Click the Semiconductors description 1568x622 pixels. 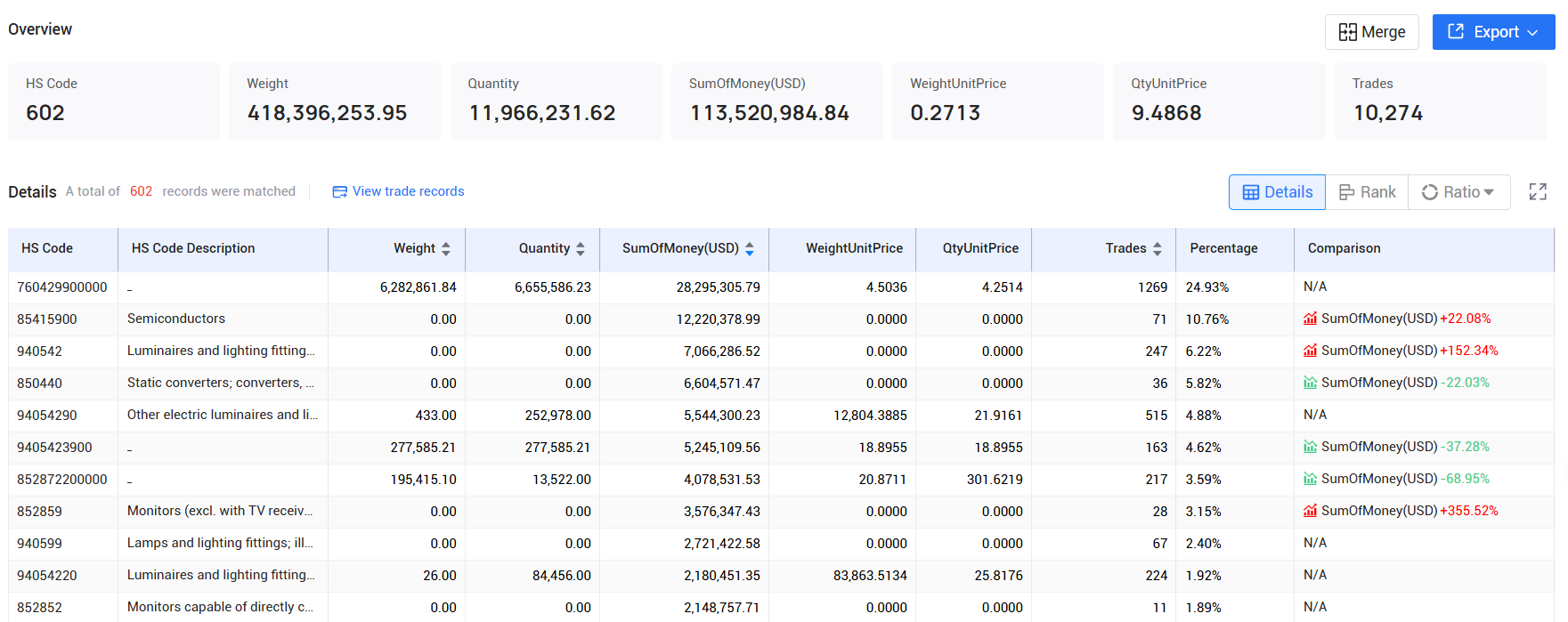[176, 319]
